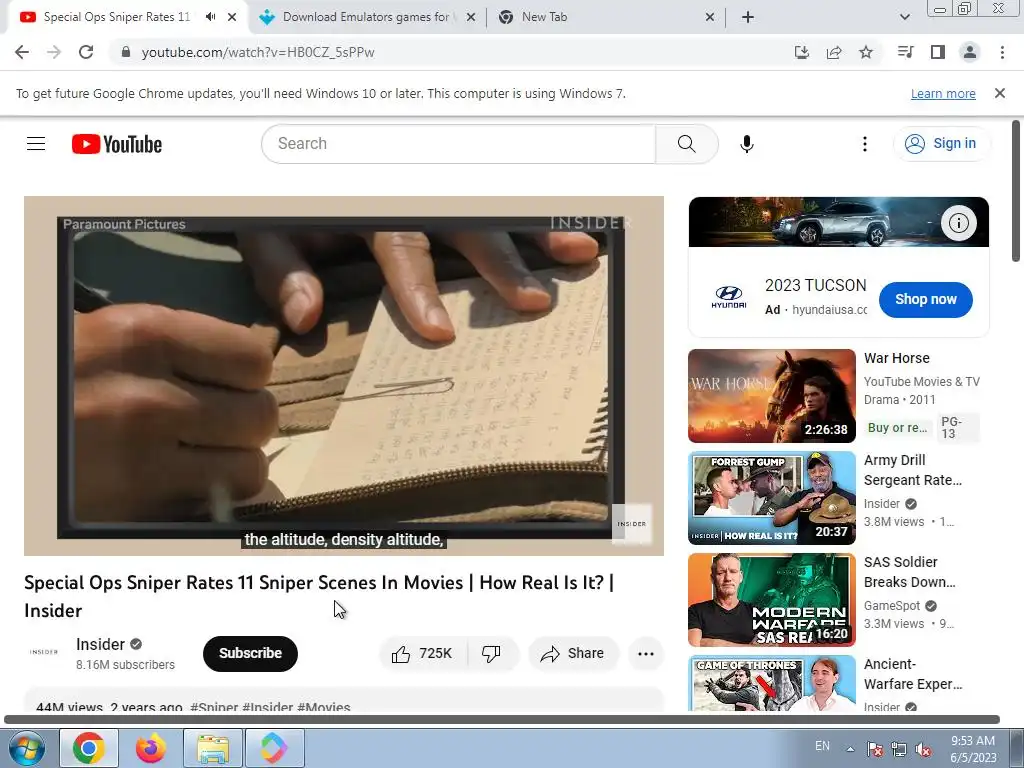This screenshot has width=1024, height=768.
Task: Open the Insider channel name link
Action: 100,645
